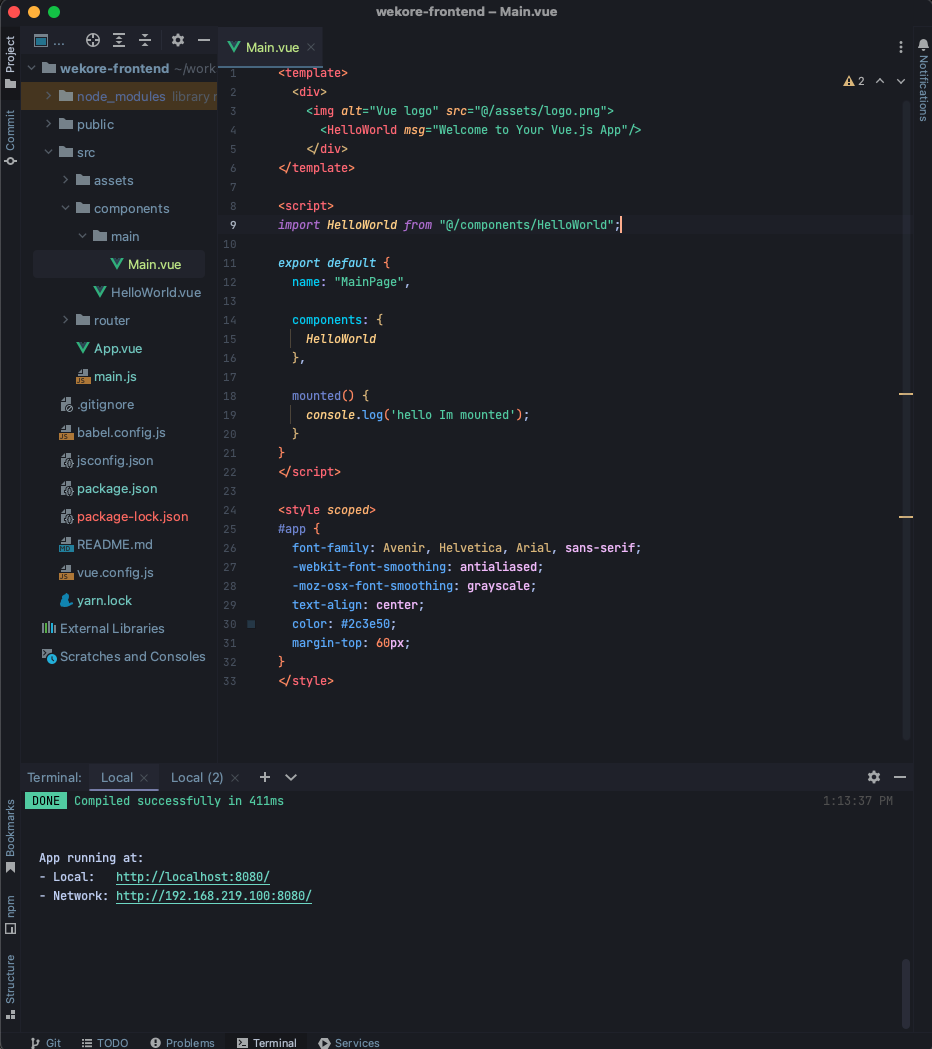Image resolution: width=932 pixels, height=1049 pixels.
Task: Open the Problems tool window tab
Action: point(183,1042)
